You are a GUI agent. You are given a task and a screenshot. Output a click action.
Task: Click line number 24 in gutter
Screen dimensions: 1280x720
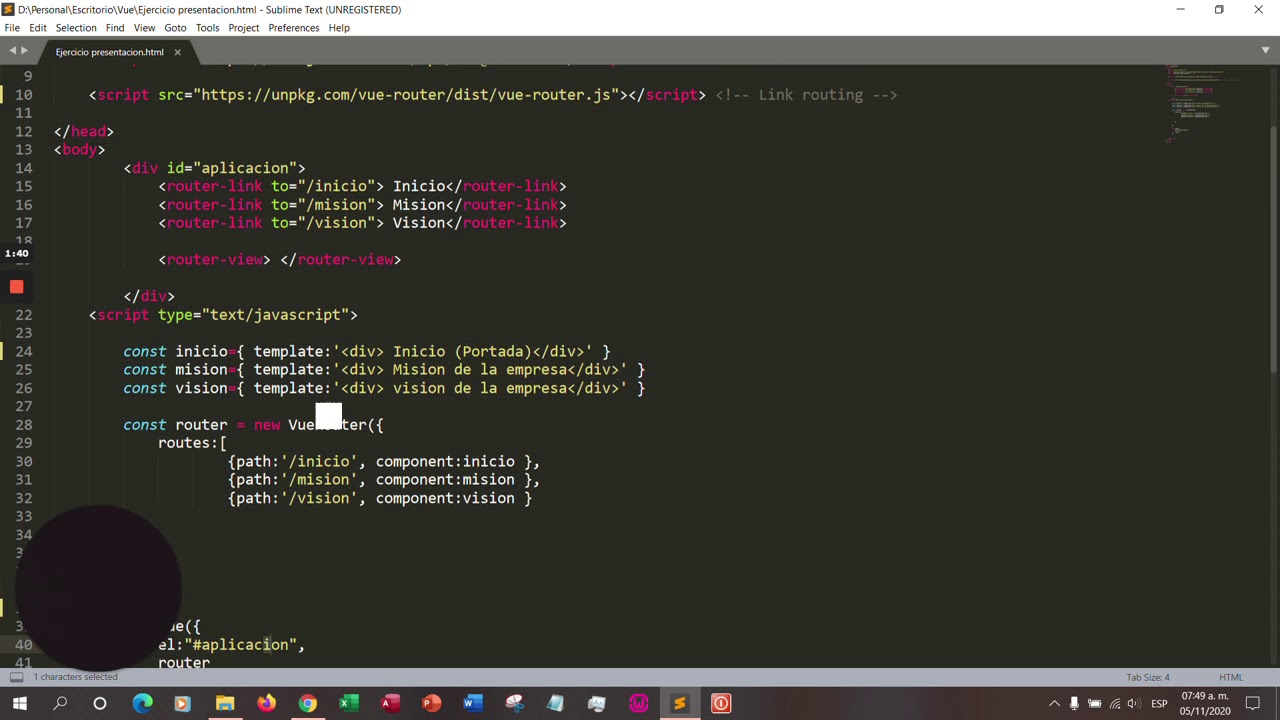(23, 351)
